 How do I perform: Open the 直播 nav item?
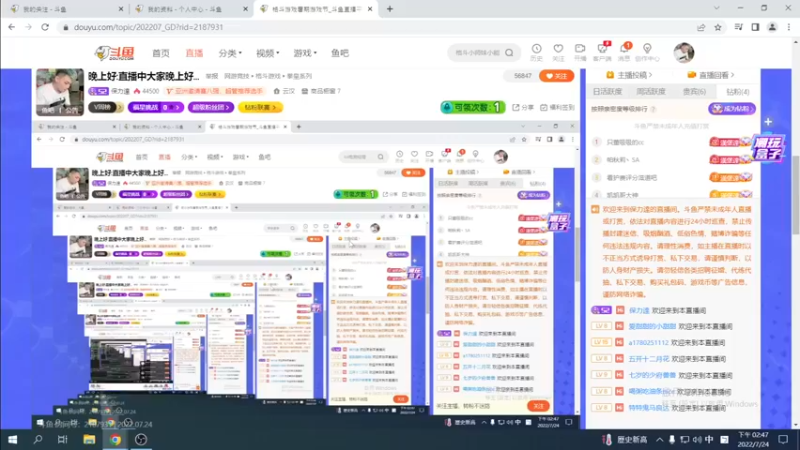(194, 53)
